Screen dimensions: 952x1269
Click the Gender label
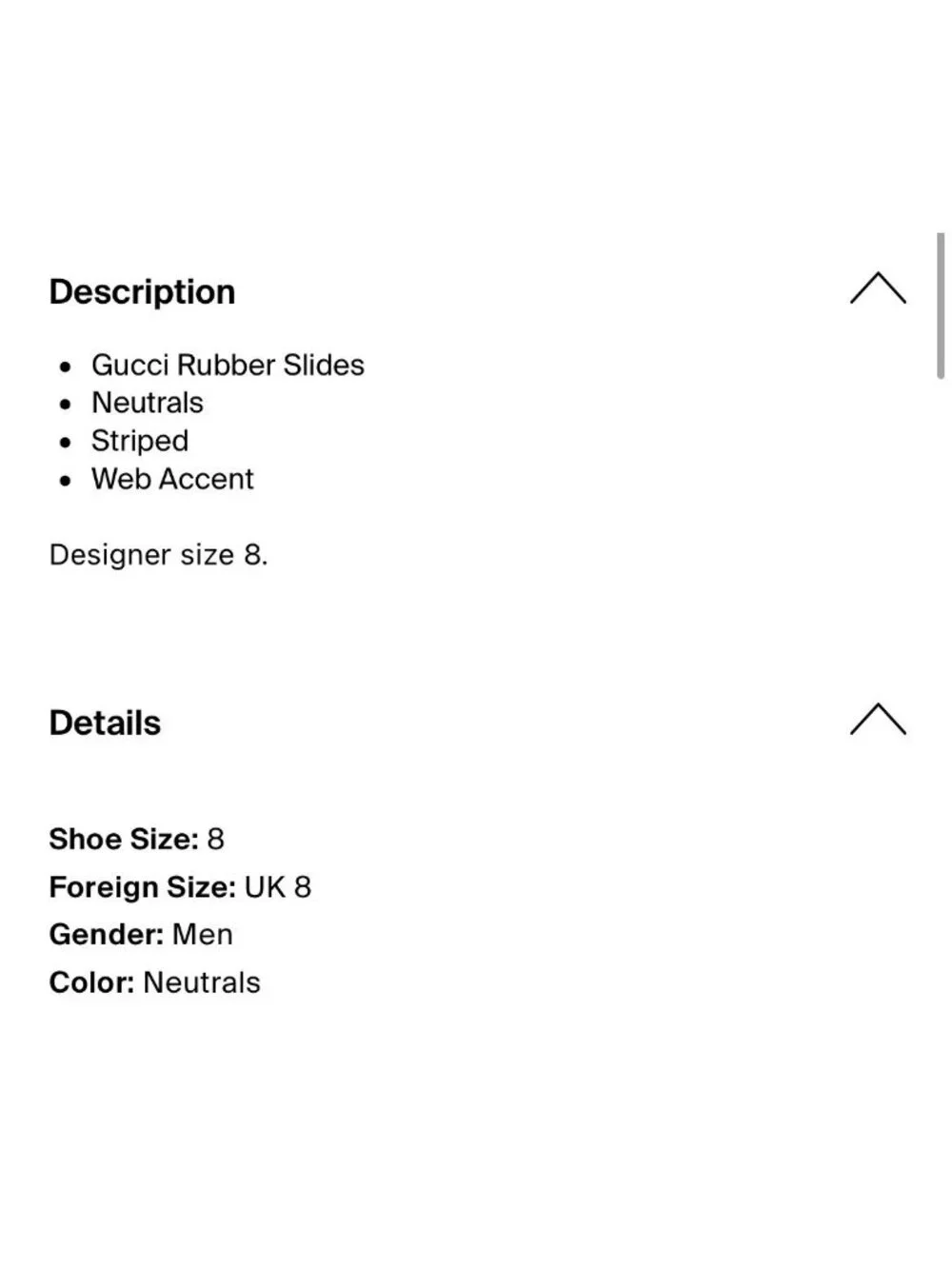tap(107, 935)
